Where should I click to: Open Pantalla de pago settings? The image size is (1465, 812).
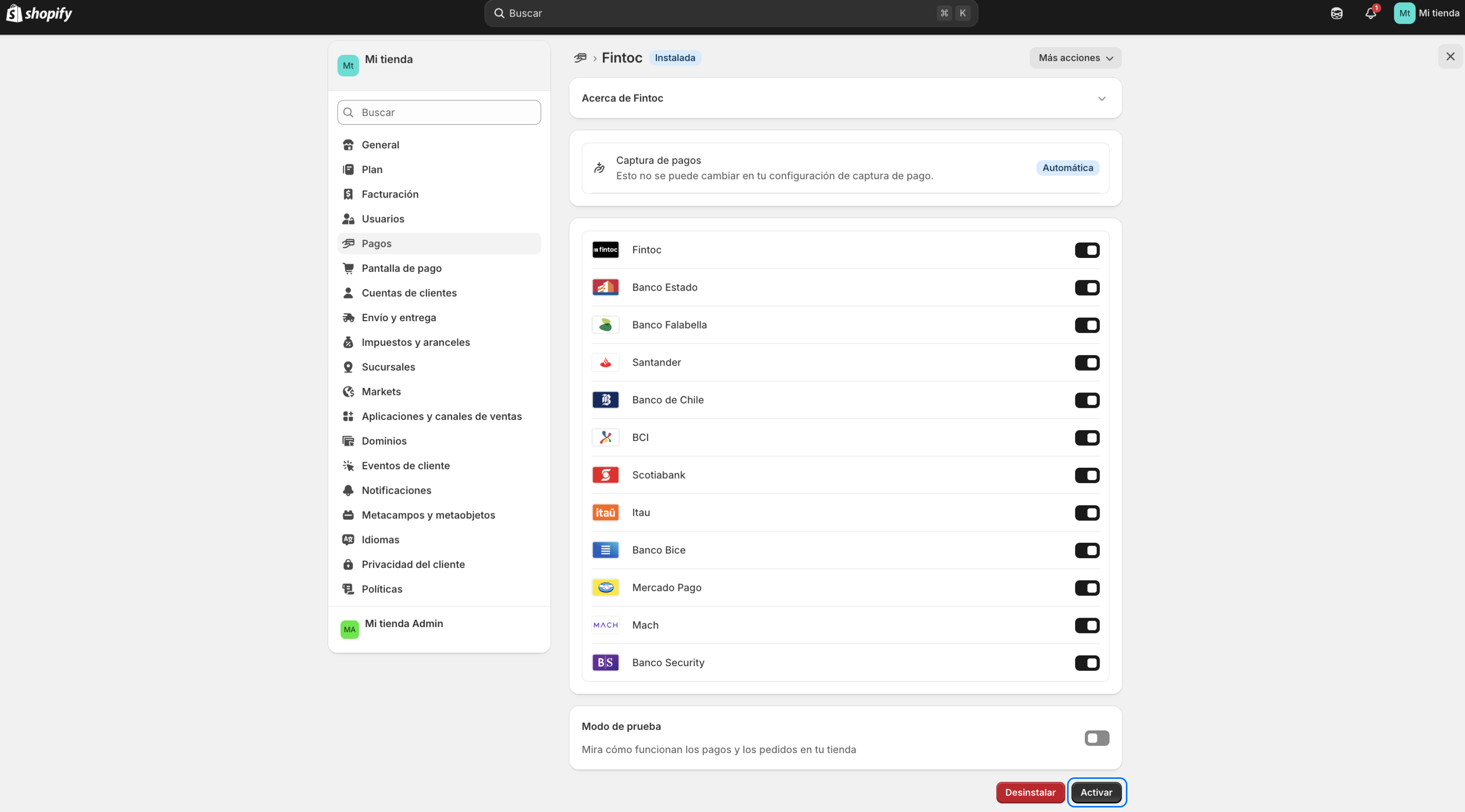[402, 269]
